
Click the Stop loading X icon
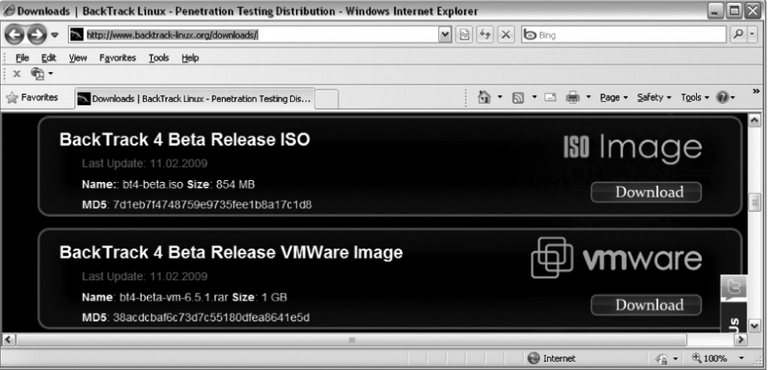coord(506,34)
